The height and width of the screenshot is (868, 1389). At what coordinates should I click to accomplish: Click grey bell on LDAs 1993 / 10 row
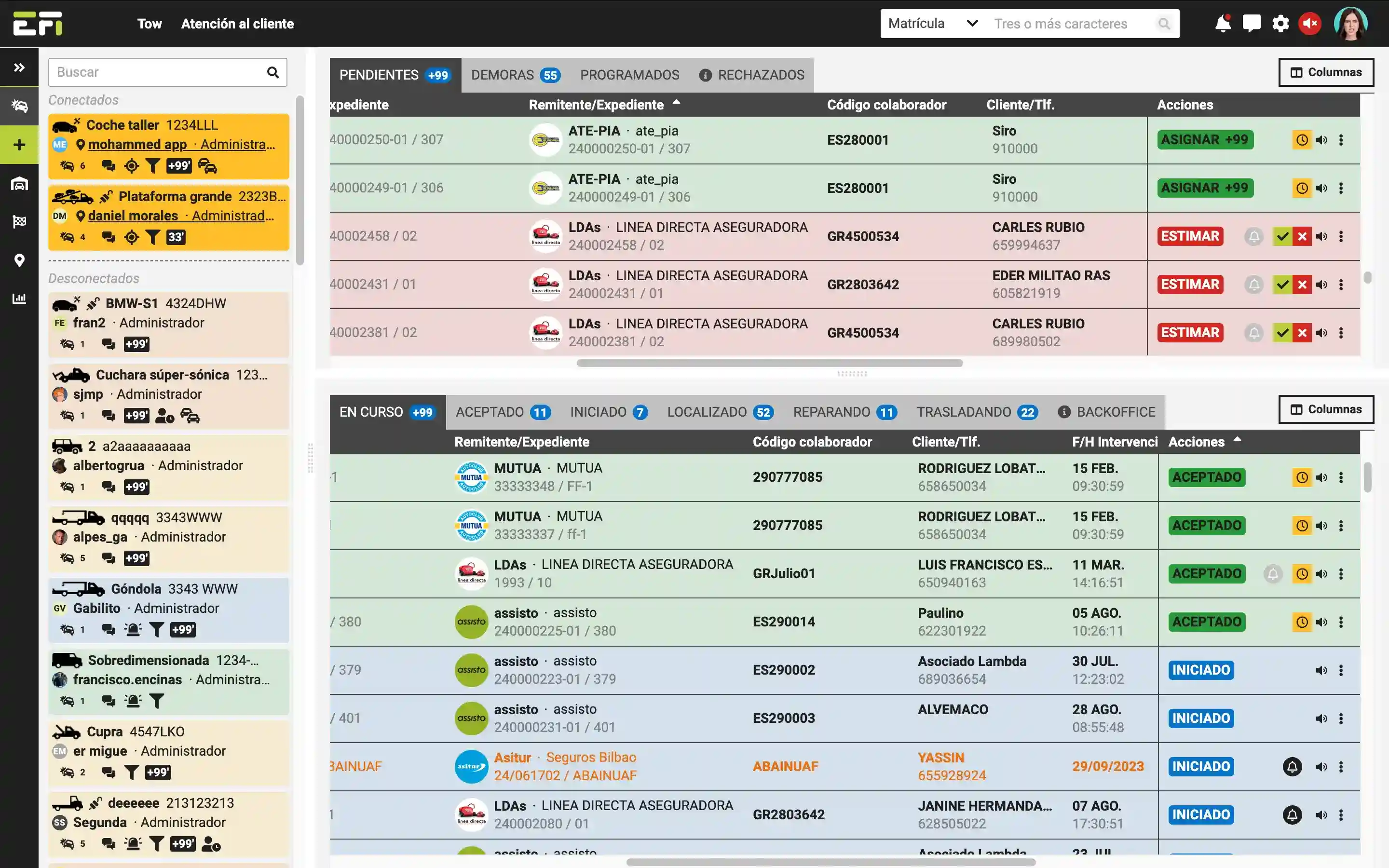click(x=1272, y=574)
